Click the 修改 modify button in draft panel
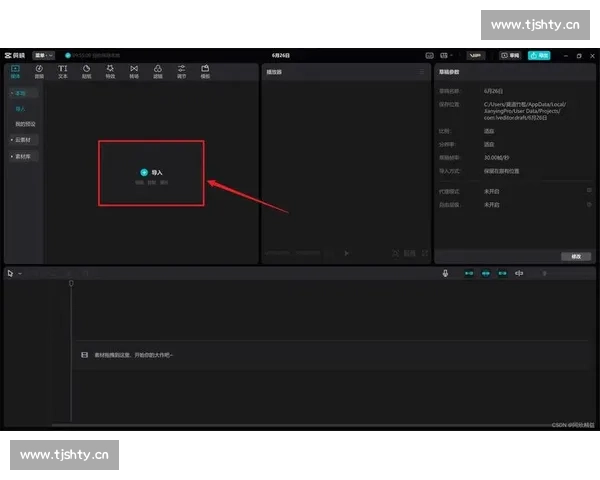The width and height of the screenshot is (600, 480). click(x=576, y=256)
